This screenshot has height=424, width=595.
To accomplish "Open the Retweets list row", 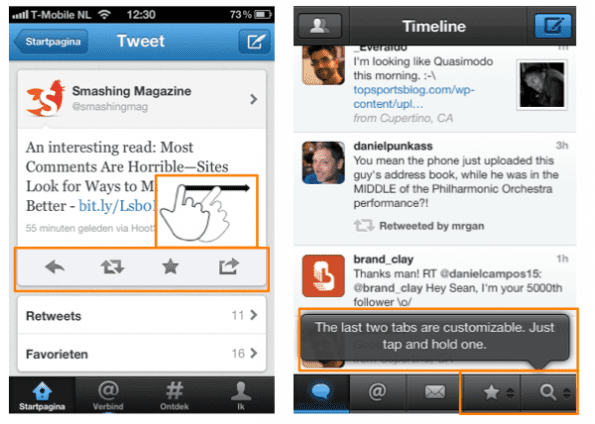I will (x=142, y=315).
